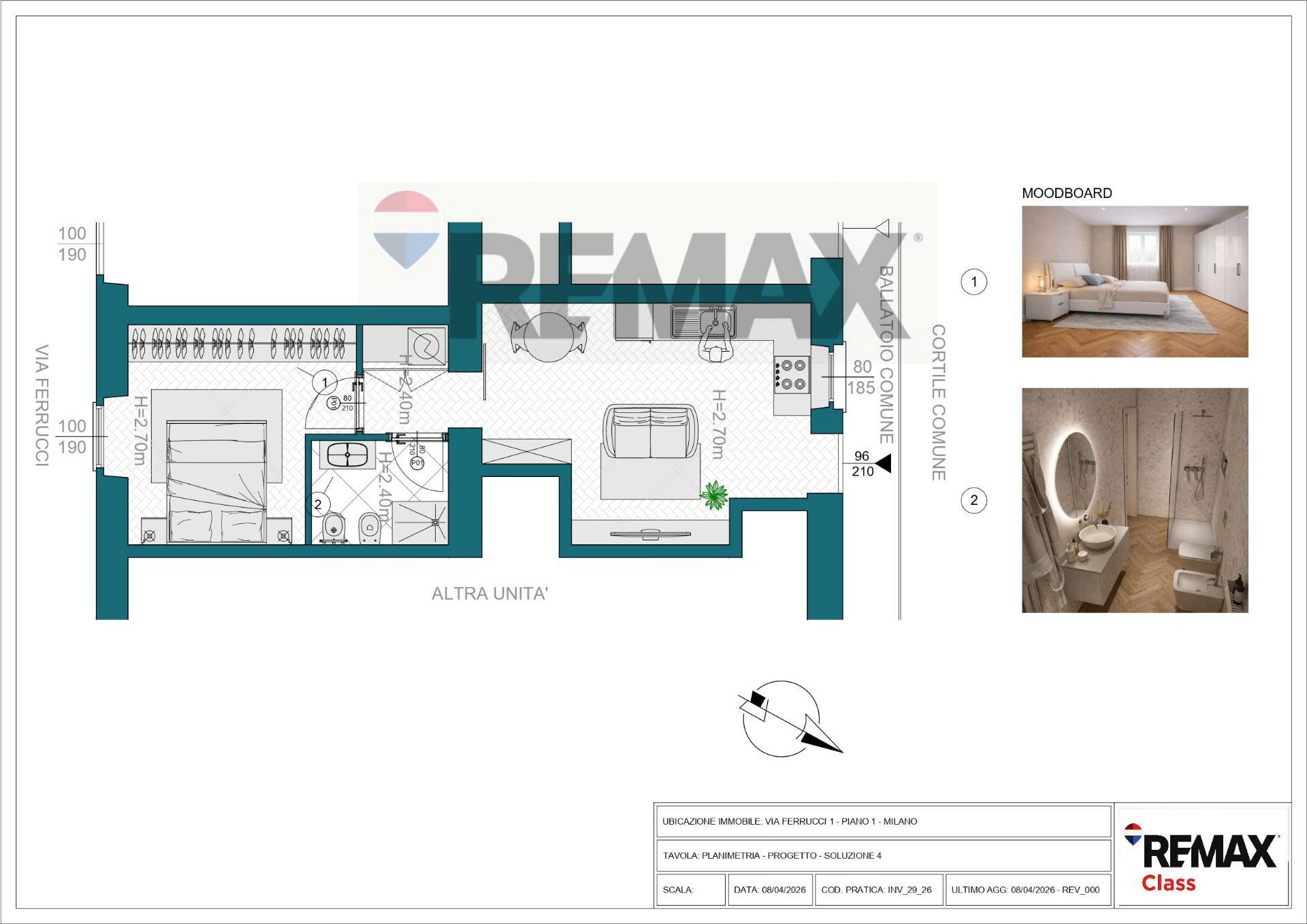This screenshot has width=1307, height=924.
Task: Click the DATA: 08/04/2026 field
Action: [x=770, y=890]
